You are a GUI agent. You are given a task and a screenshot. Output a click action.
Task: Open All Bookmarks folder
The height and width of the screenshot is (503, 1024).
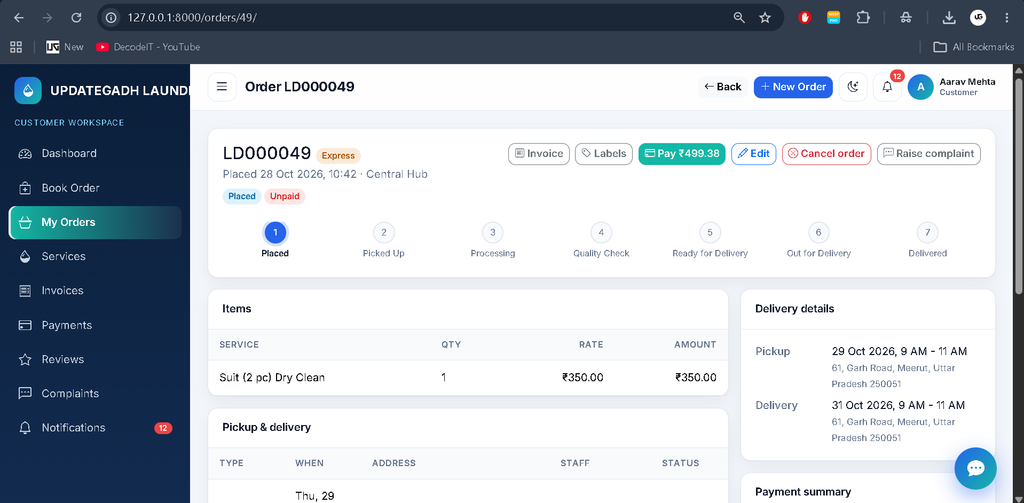(x=973, y=47)
